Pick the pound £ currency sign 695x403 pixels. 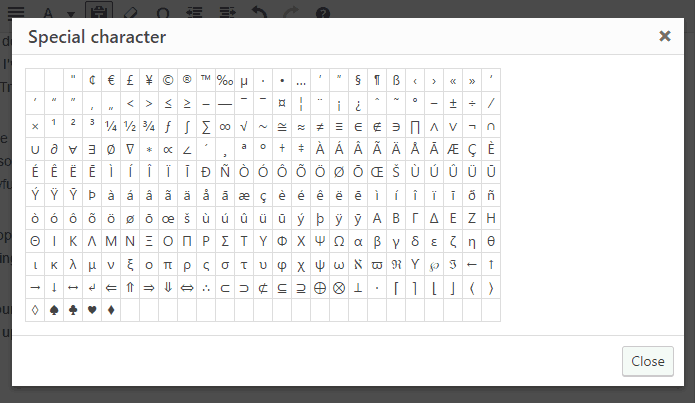130,80
